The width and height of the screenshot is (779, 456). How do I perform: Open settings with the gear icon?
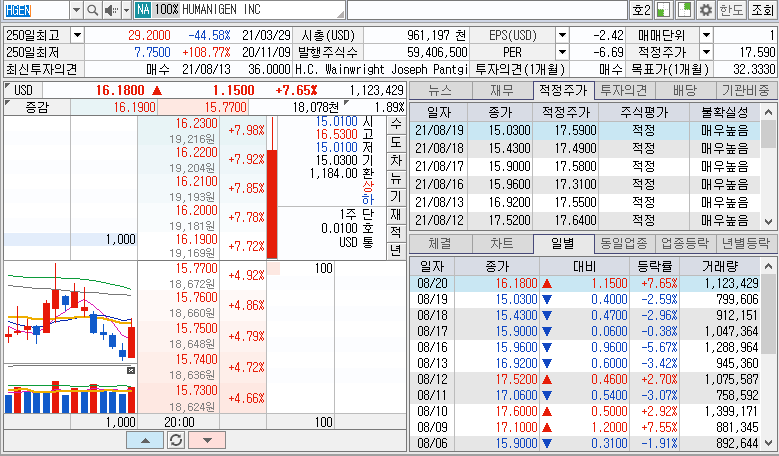[705, 10]
